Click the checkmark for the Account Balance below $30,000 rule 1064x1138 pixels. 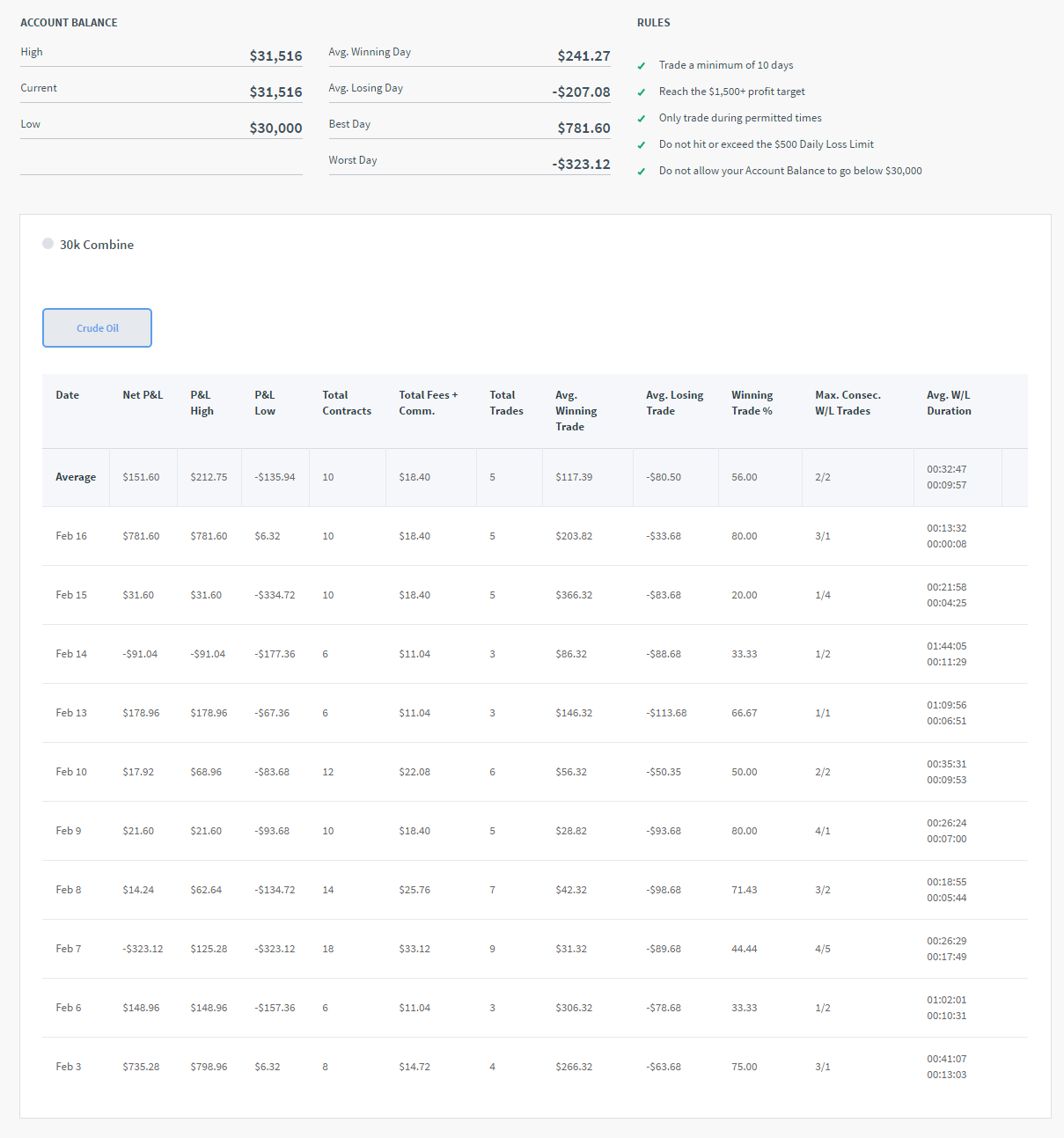tap(642, 172)
